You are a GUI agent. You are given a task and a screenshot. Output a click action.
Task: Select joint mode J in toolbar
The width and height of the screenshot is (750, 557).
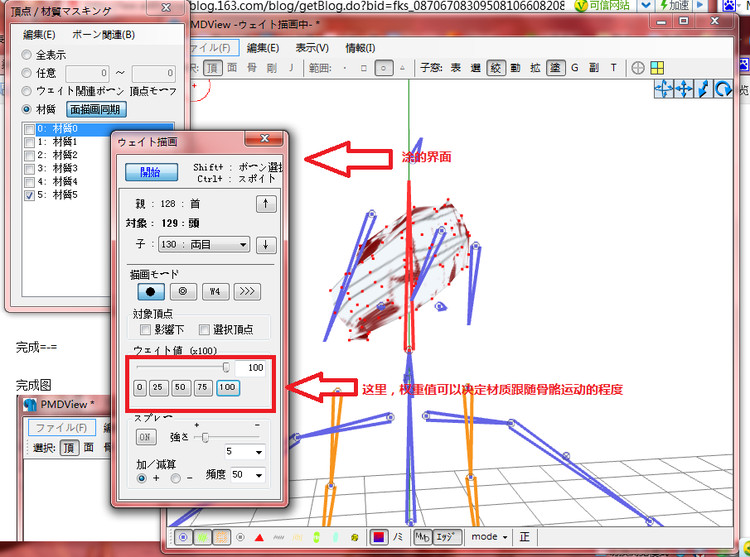pyautogui.click(x=291, y=68)
